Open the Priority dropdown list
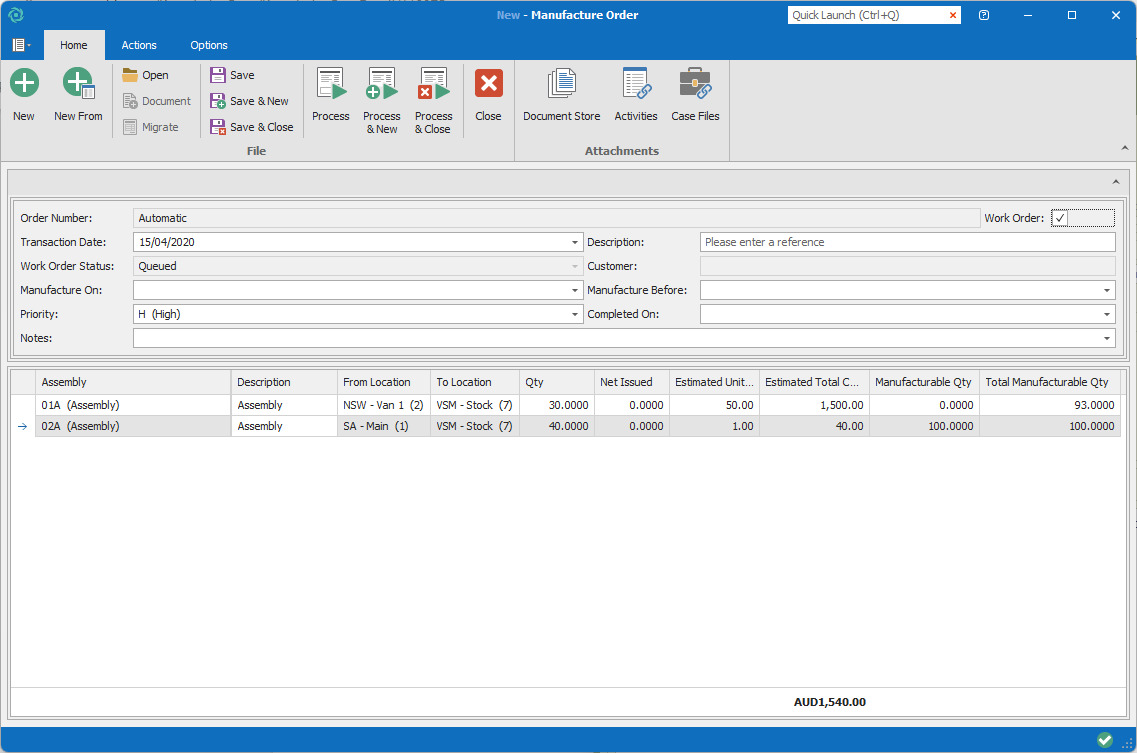Viewport: 1137px width, 753px height. 575,314
